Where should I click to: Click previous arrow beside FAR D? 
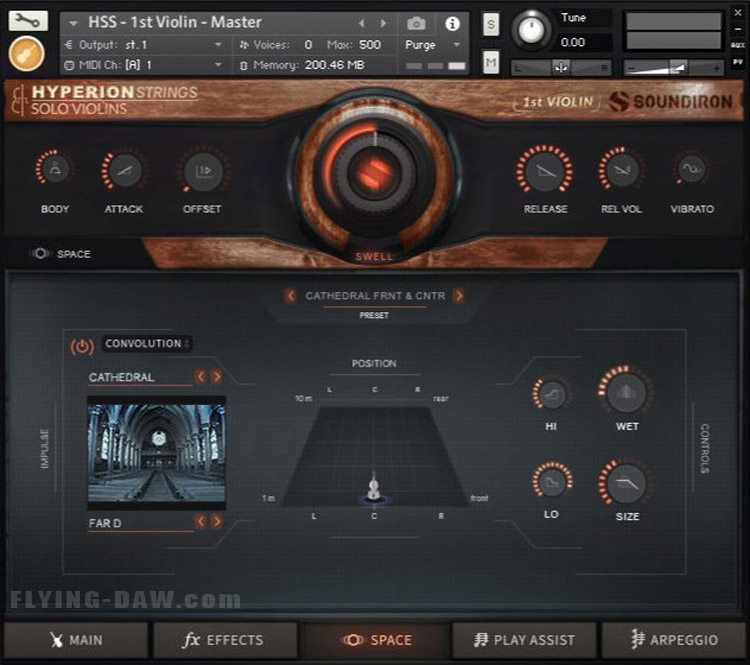pos(200,521)
